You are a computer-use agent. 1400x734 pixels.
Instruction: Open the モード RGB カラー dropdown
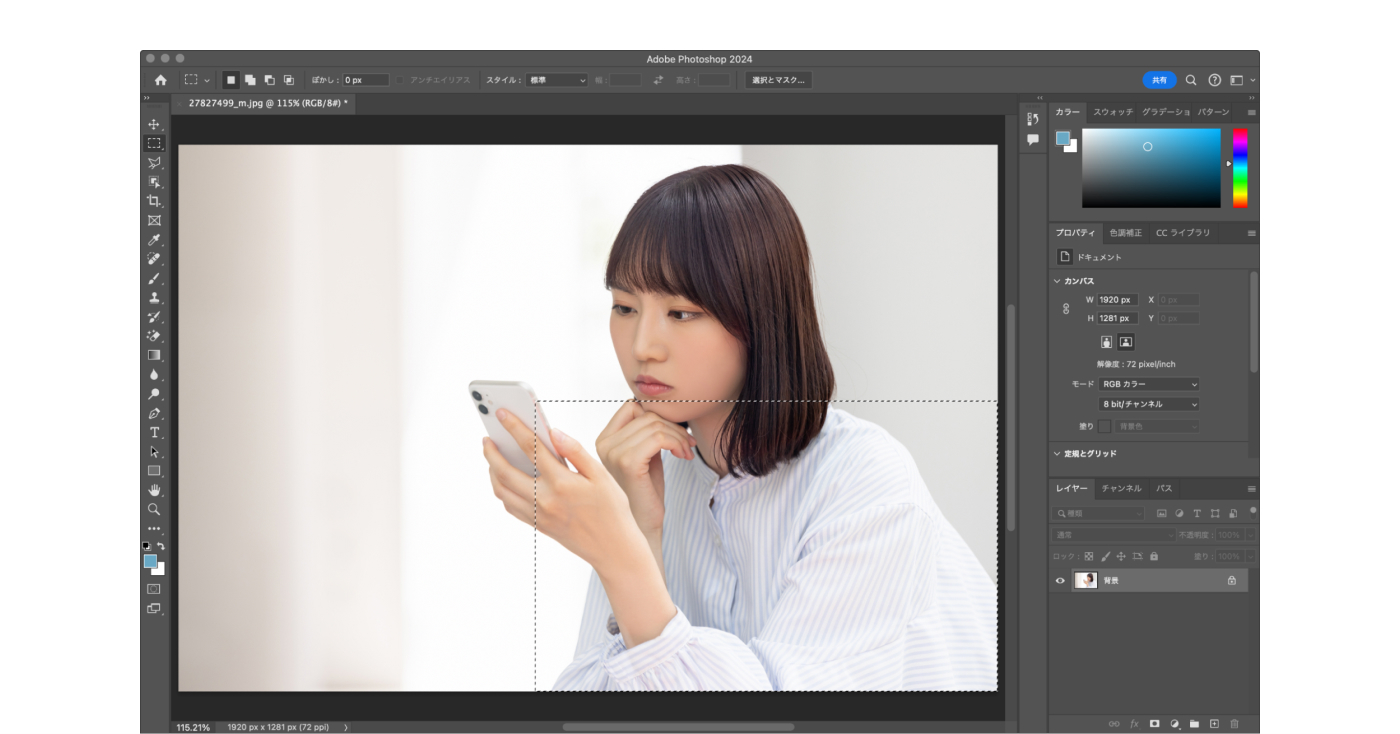(x=1148, y=384)
